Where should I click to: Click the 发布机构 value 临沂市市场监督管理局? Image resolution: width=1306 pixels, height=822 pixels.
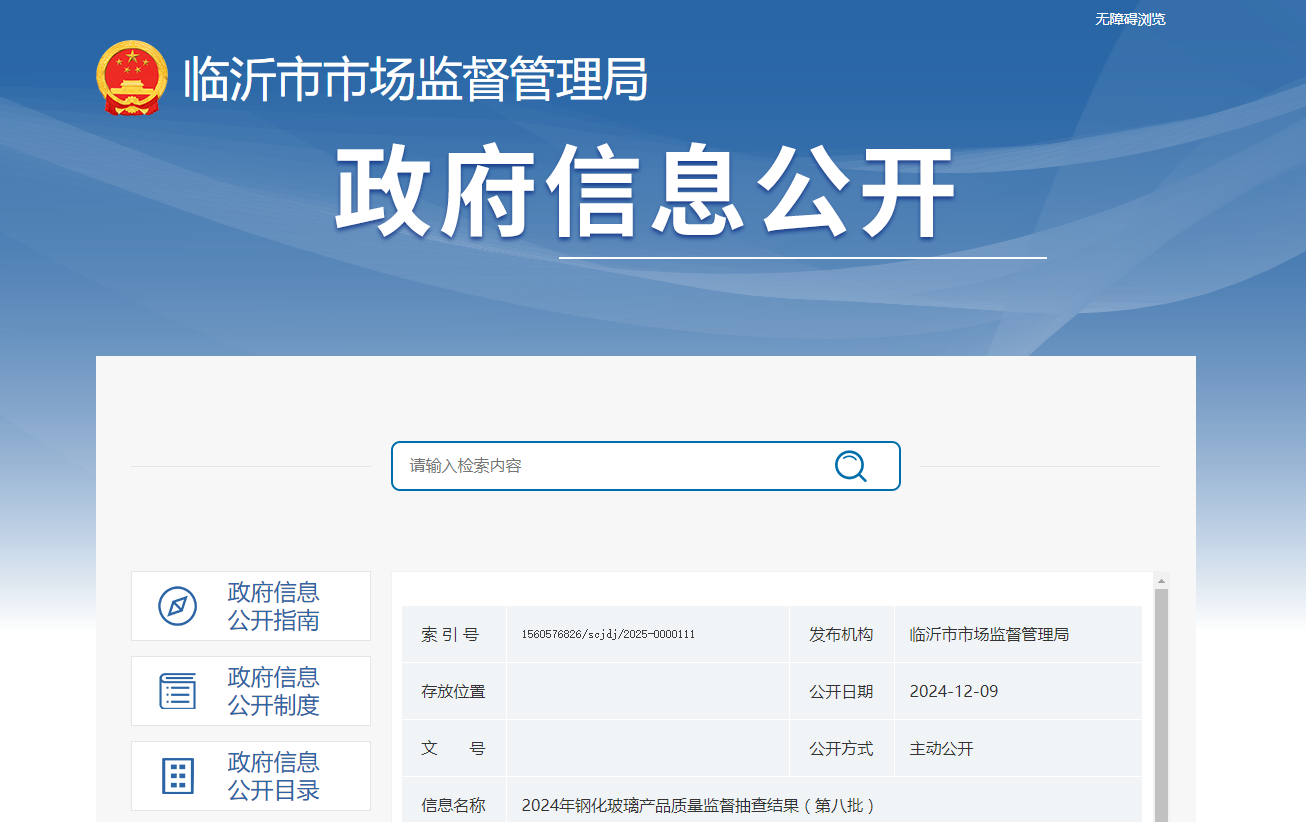[x=989, y=635]
